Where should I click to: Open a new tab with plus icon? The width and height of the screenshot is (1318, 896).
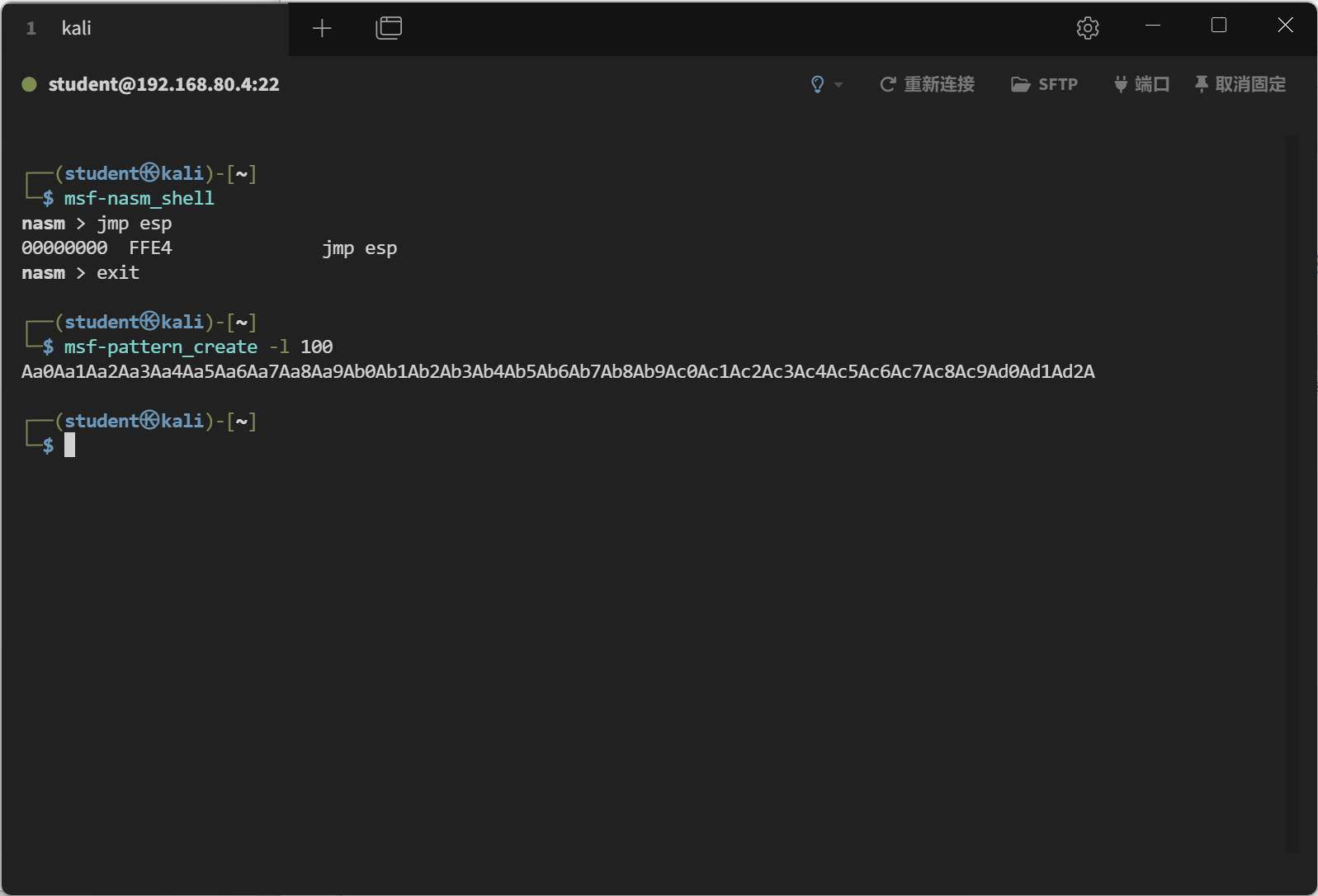pos(322,29)
